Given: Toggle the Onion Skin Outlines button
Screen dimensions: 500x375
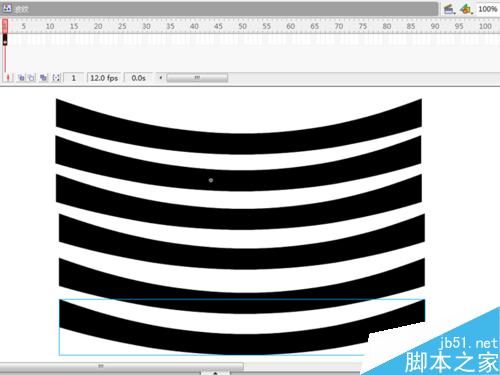Looking at the screenshot, I should coord(31,78).
